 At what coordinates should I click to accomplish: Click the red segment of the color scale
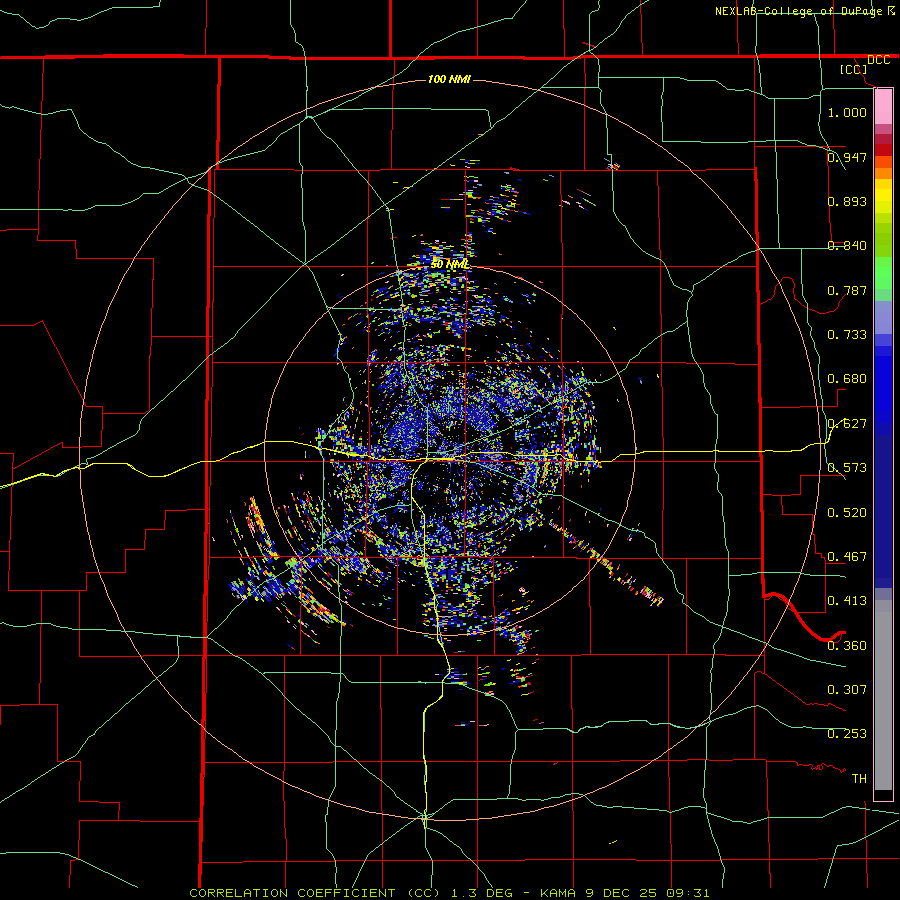(x=883, y=149)
